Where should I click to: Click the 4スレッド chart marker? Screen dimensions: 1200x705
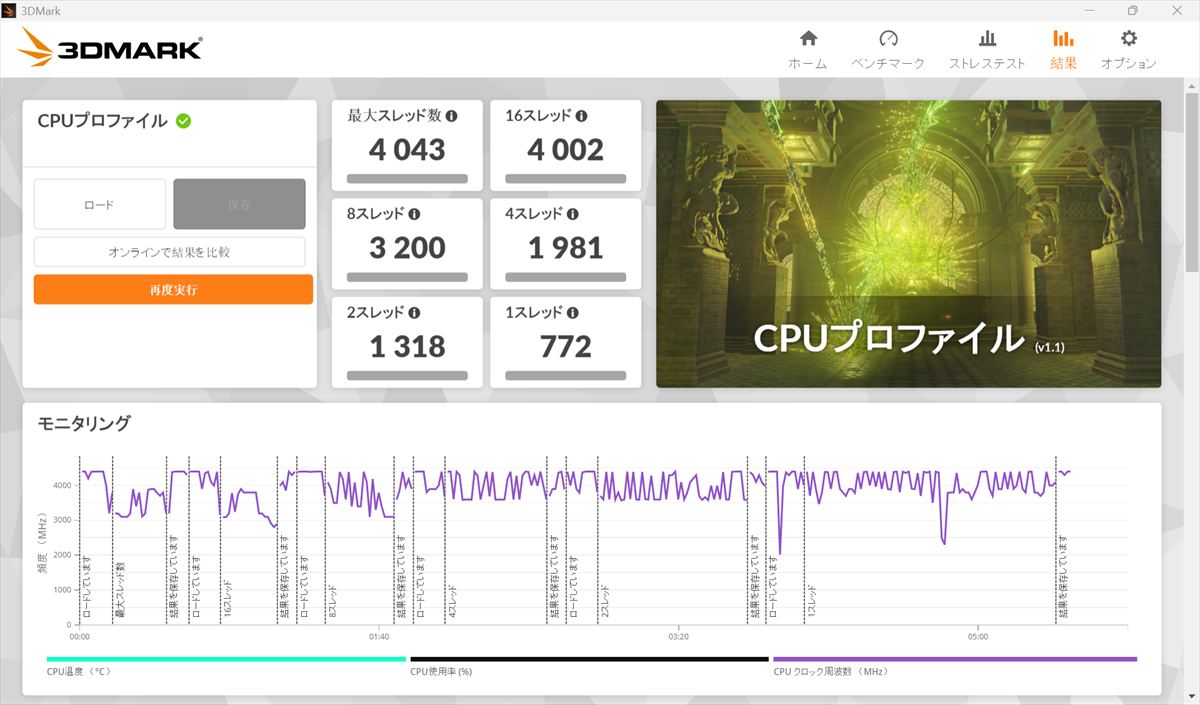[x=452, y=601]
